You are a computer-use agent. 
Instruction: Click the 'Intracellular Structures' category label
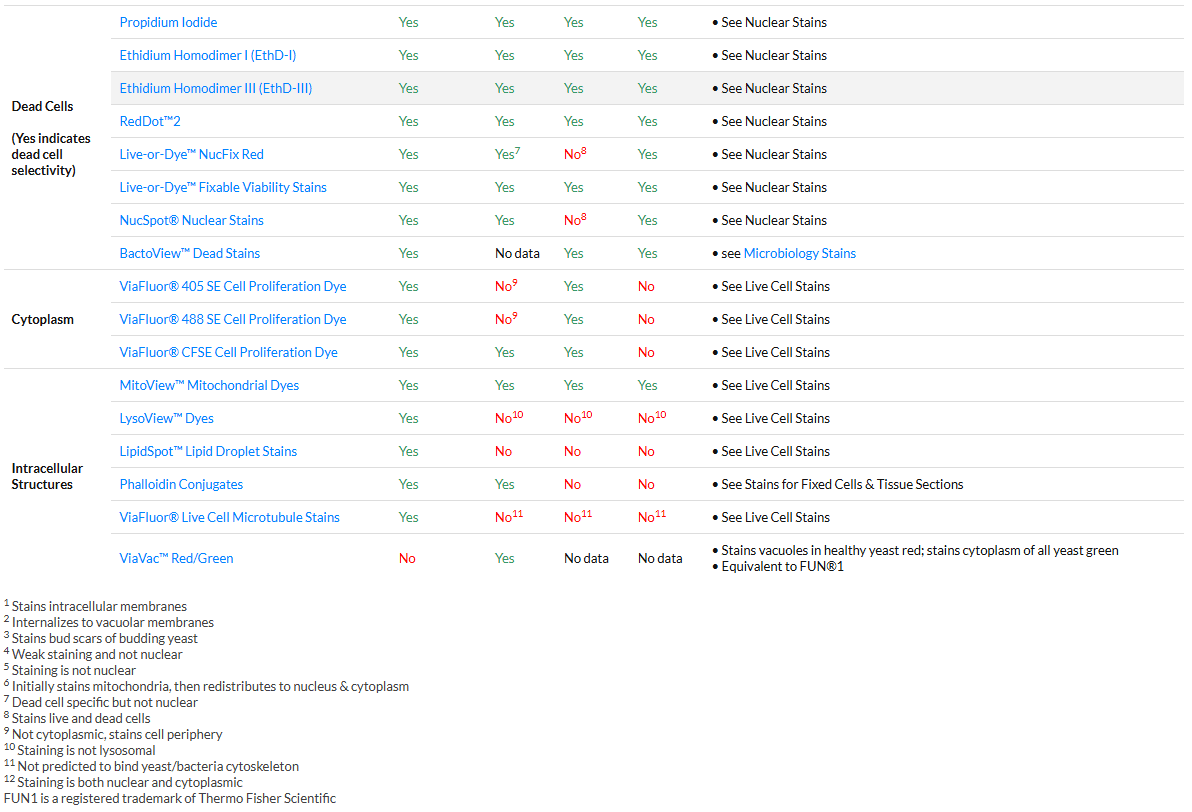47,476
